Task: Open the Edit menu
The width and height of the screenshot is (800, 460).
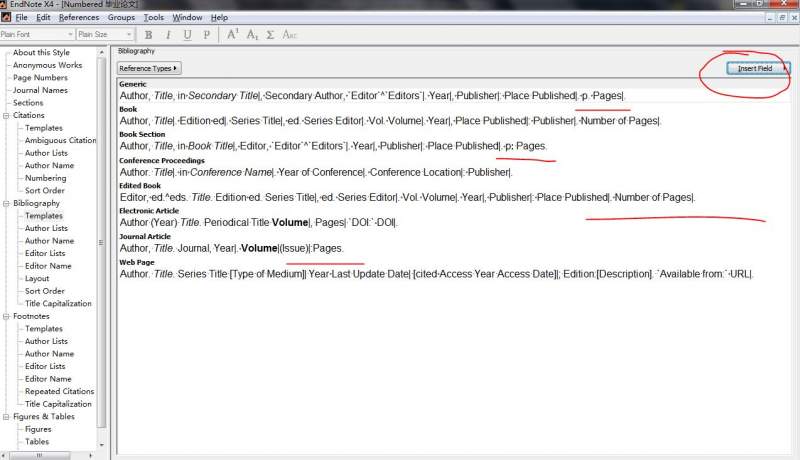Action: point(43,17)
